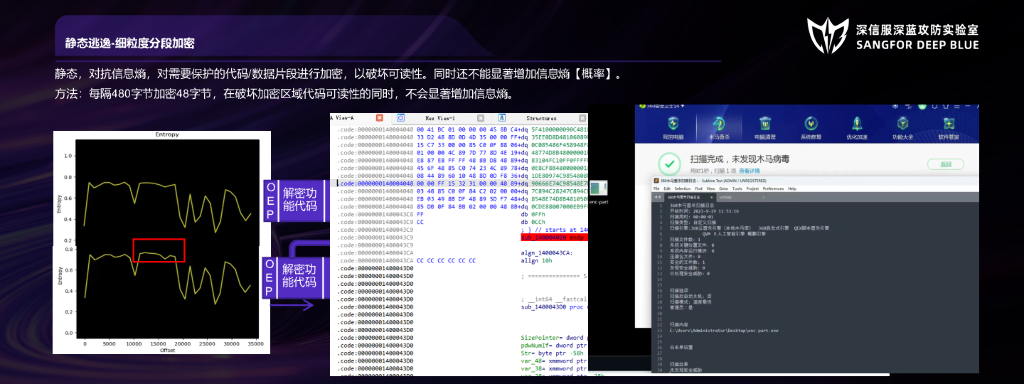
Task: Click the SANGFOR DEEP BLUE logo
Action: tap(893, 36)
